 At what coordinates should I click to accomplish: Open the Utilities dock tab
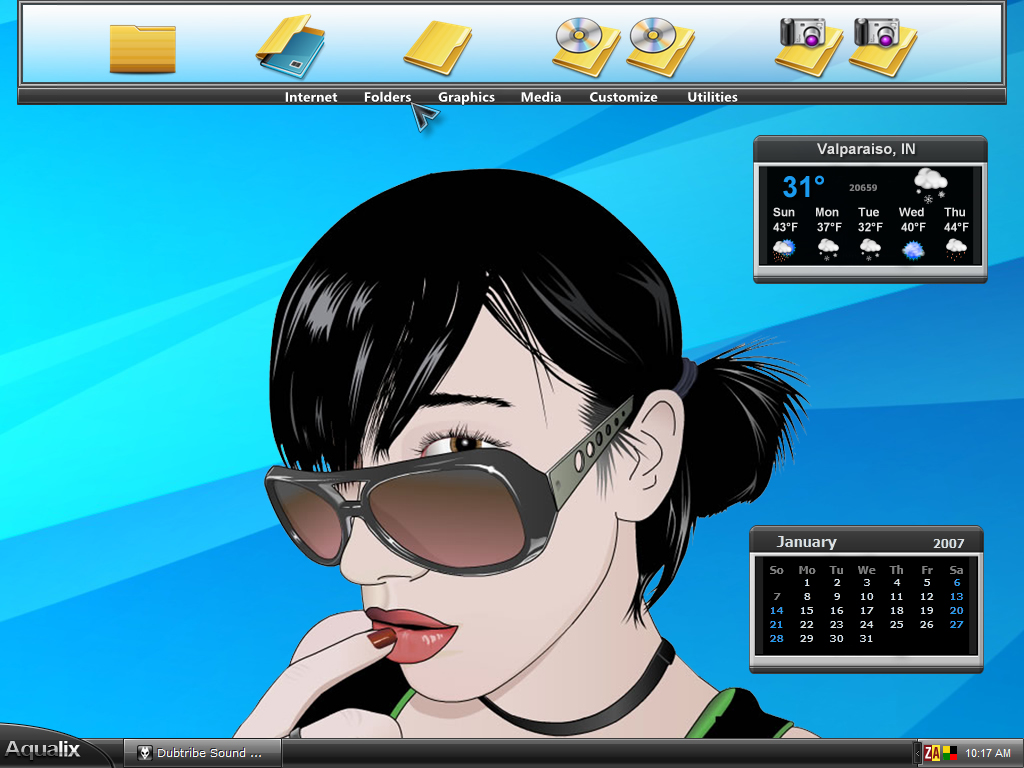point(712,97)
